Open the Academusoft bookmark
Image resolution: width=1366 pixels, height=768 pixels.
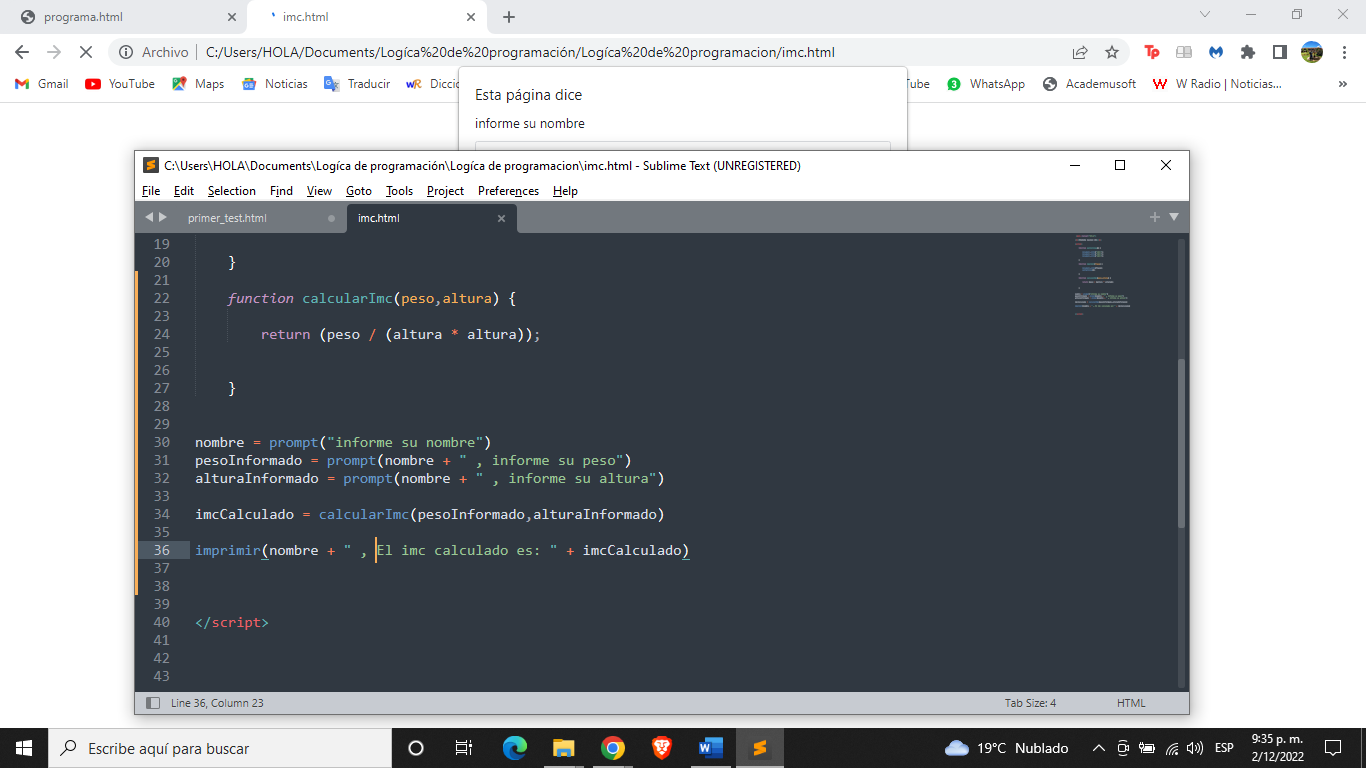click(x=1090, y=84)
